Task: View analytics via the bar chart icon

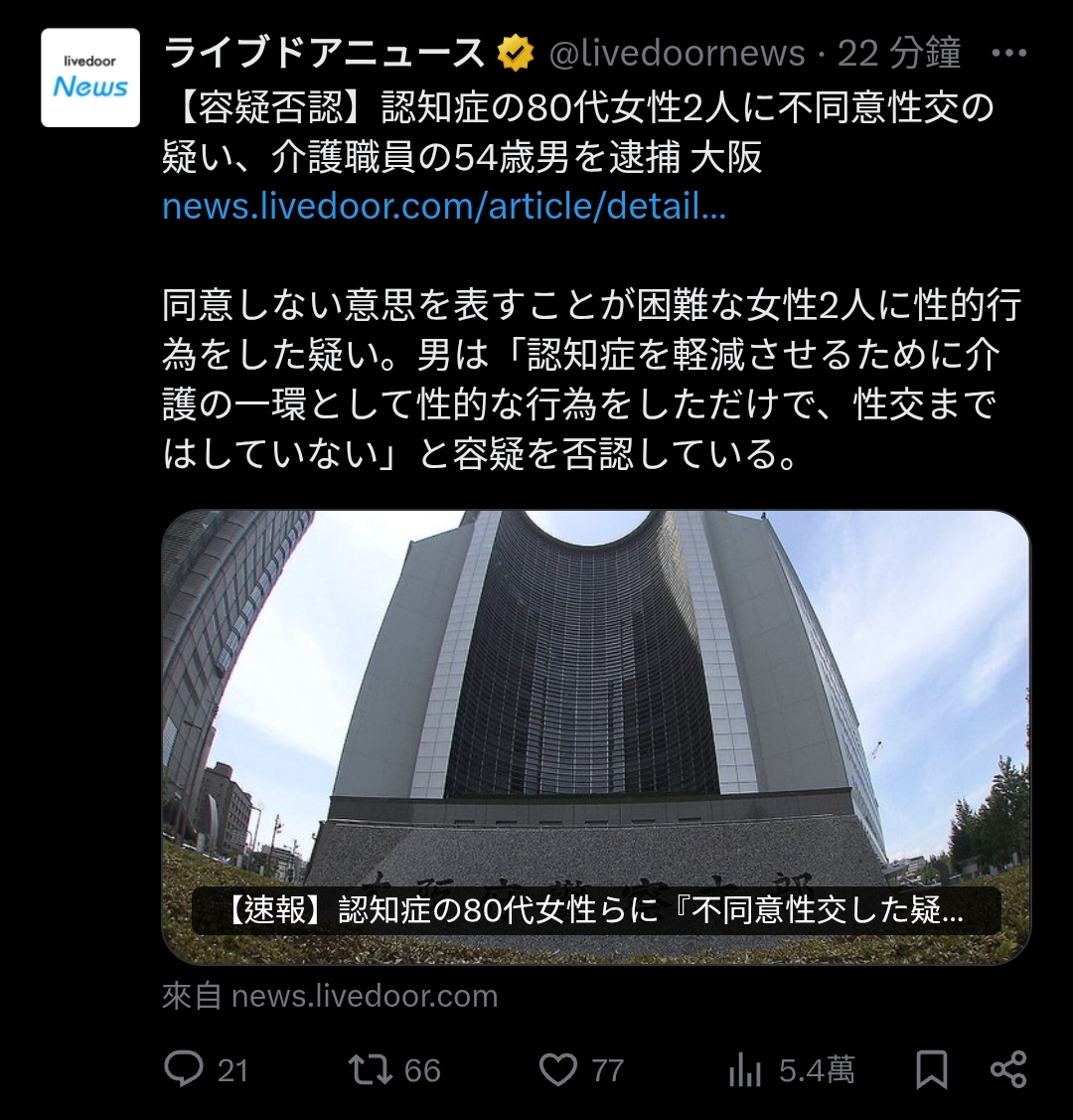Action: click(x=744, y=1070)
